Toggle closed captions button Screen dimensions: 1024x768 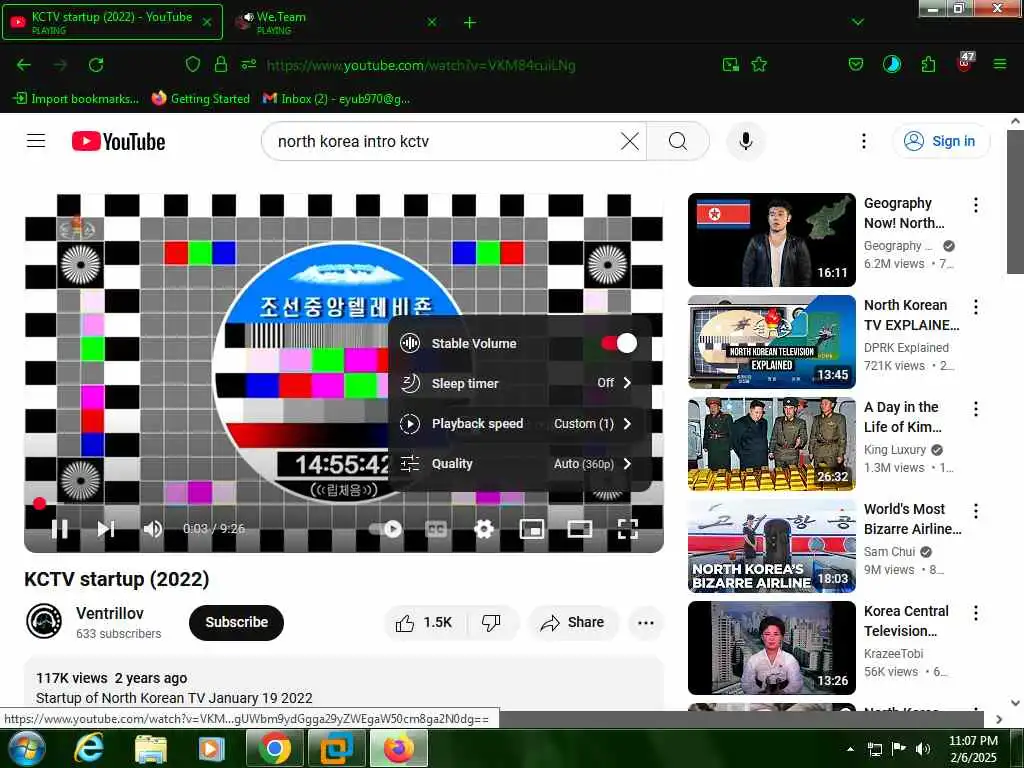(436, 529)
